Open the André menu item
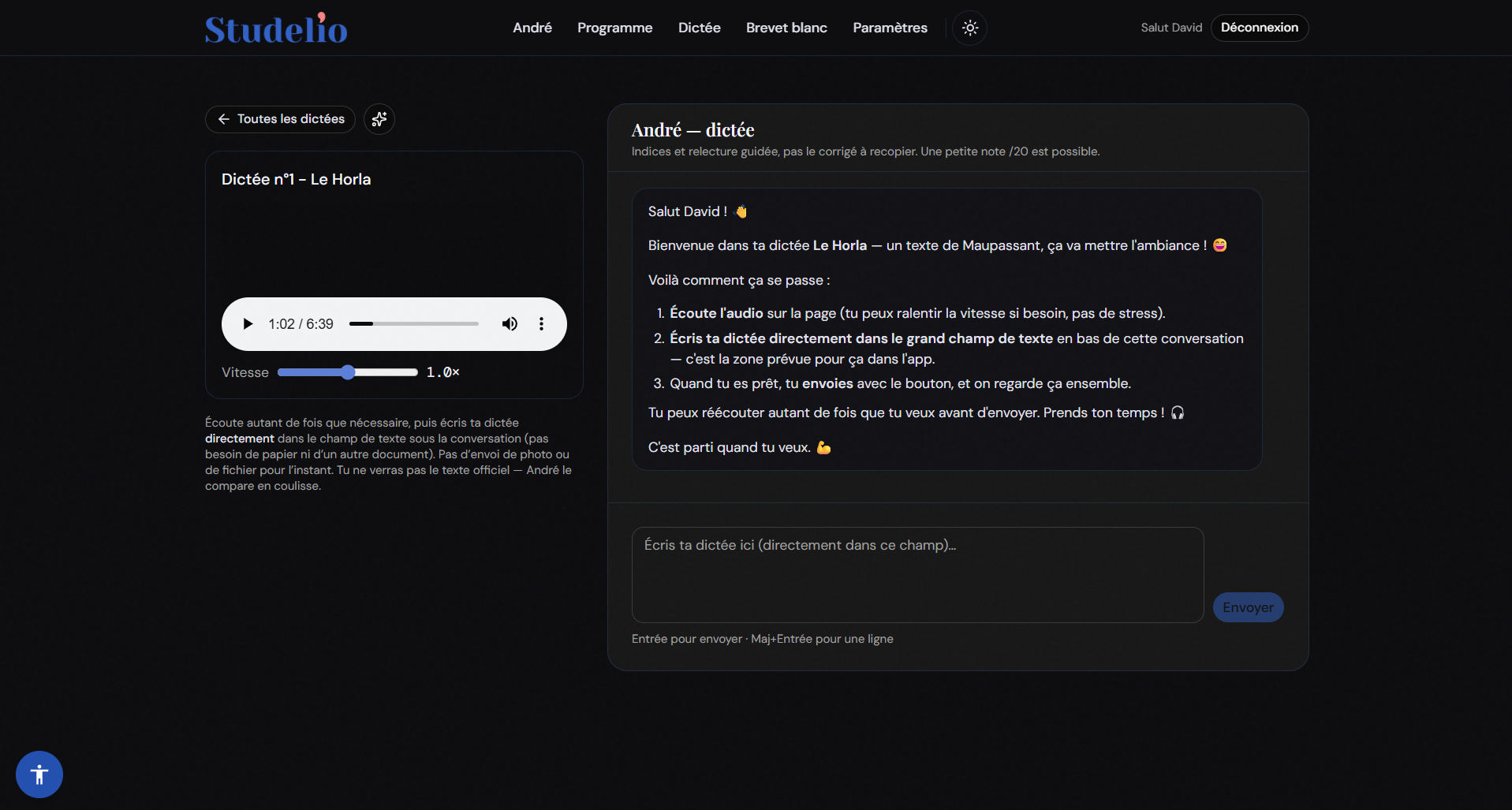 coord(532,28)
